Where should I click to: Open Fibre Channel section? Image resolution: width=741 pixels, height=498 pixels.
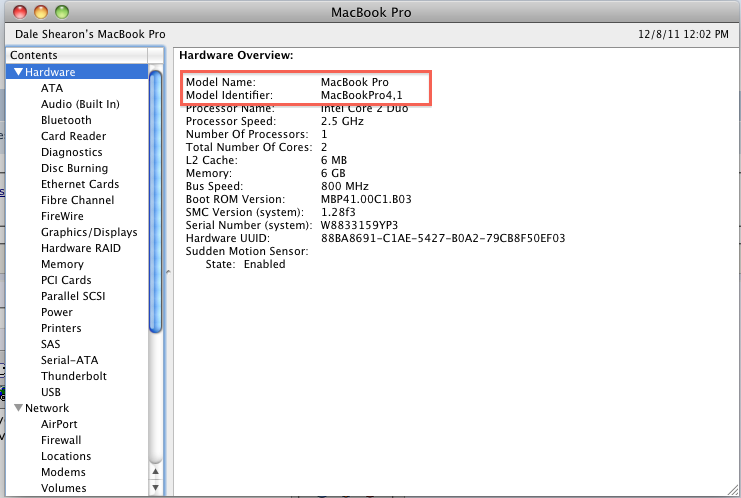(78, 200)
